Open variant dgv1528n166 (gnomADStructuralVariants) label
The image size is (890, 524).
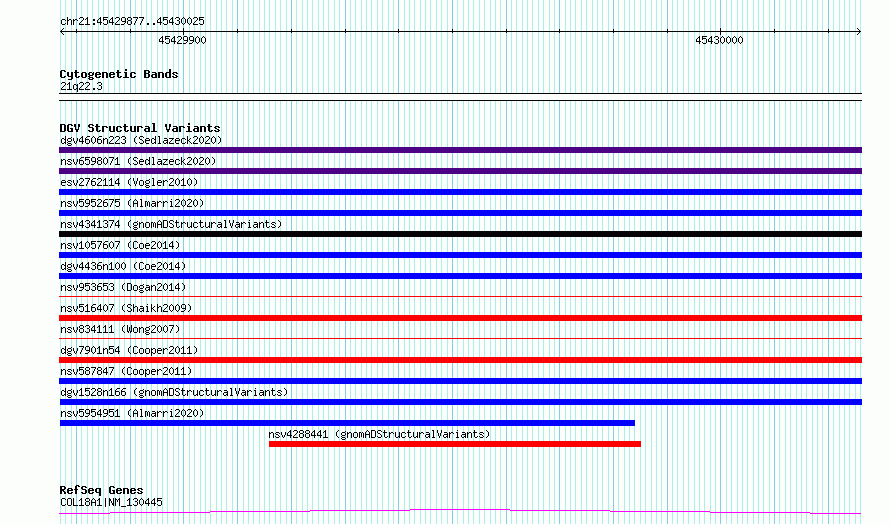click(x=174, y=392)
